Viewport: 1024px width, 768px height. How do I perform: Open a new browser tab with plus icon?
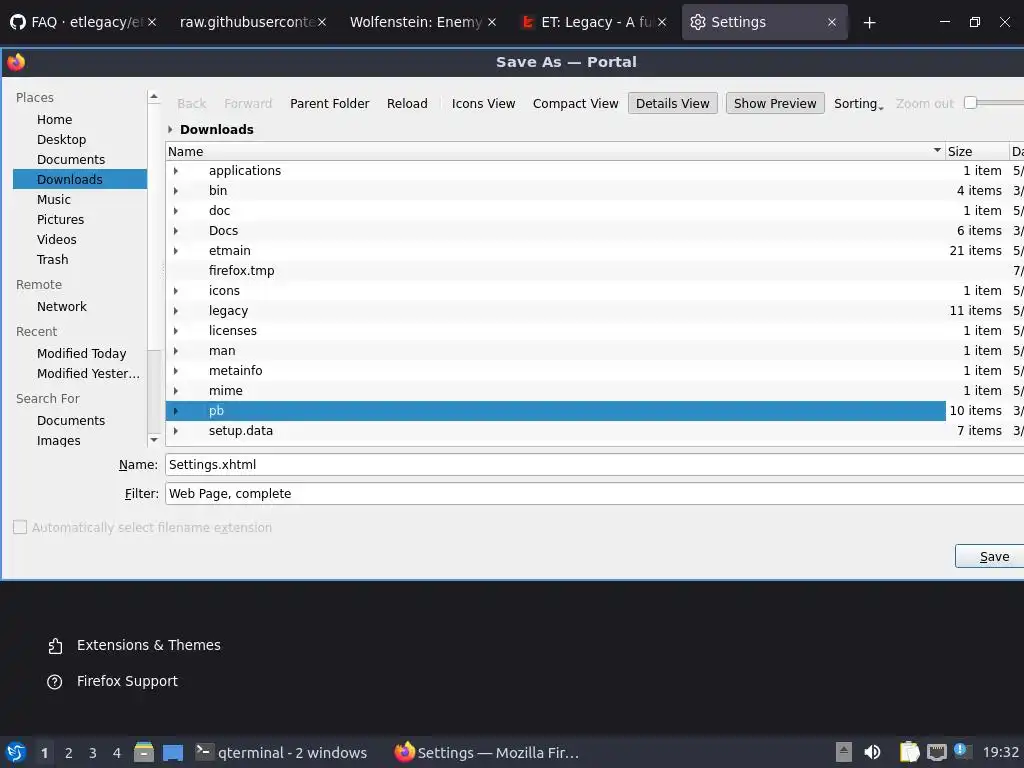pos(869,23)
